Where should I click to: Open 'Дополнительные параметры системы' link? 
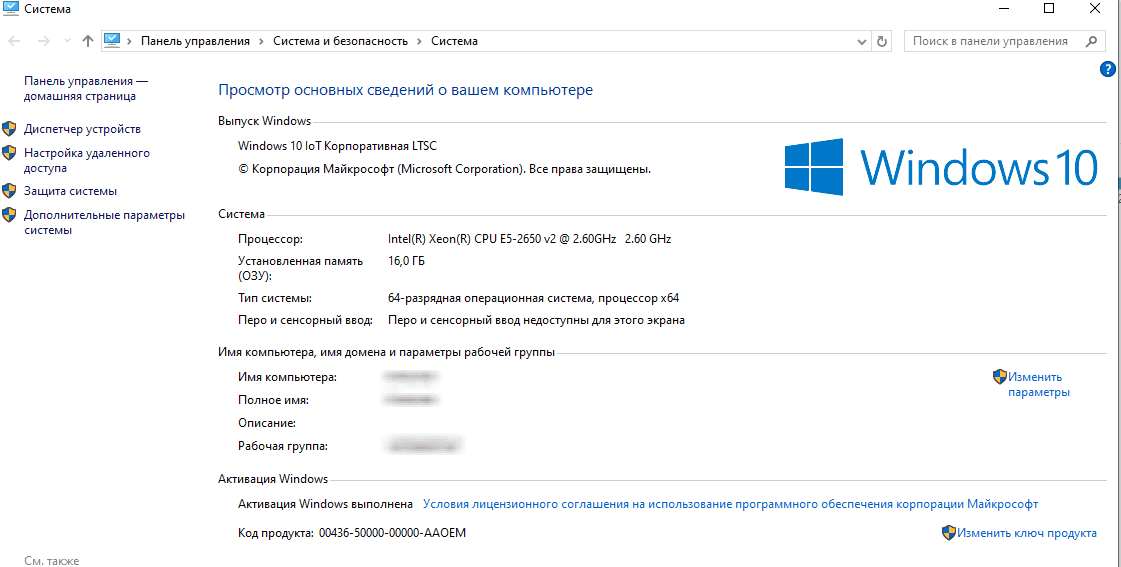pyautogui.click(x=104, y=222)
